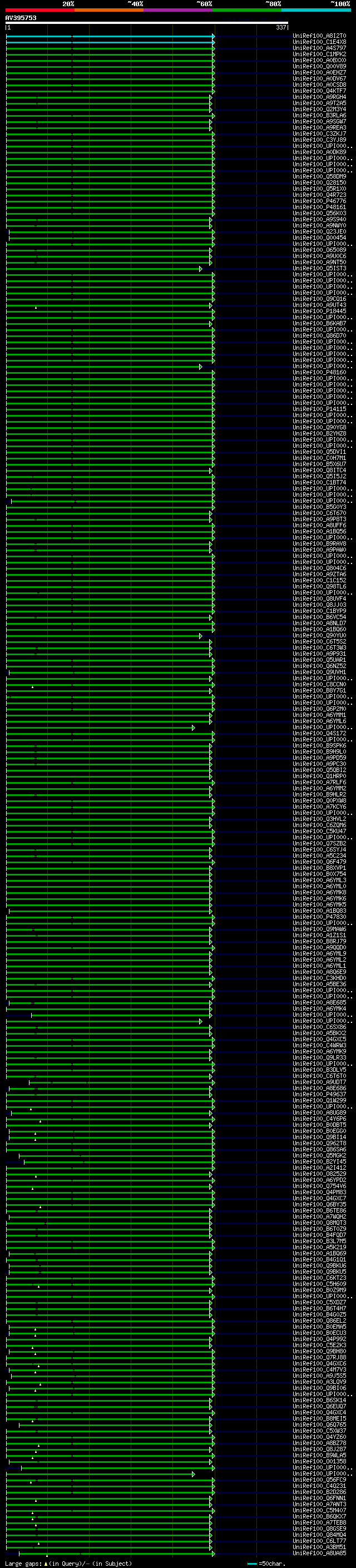Viewport: 356px width, 1568px height.
Task: Select the hit label UniRef100_B5G0Y3
Action: 319,507
